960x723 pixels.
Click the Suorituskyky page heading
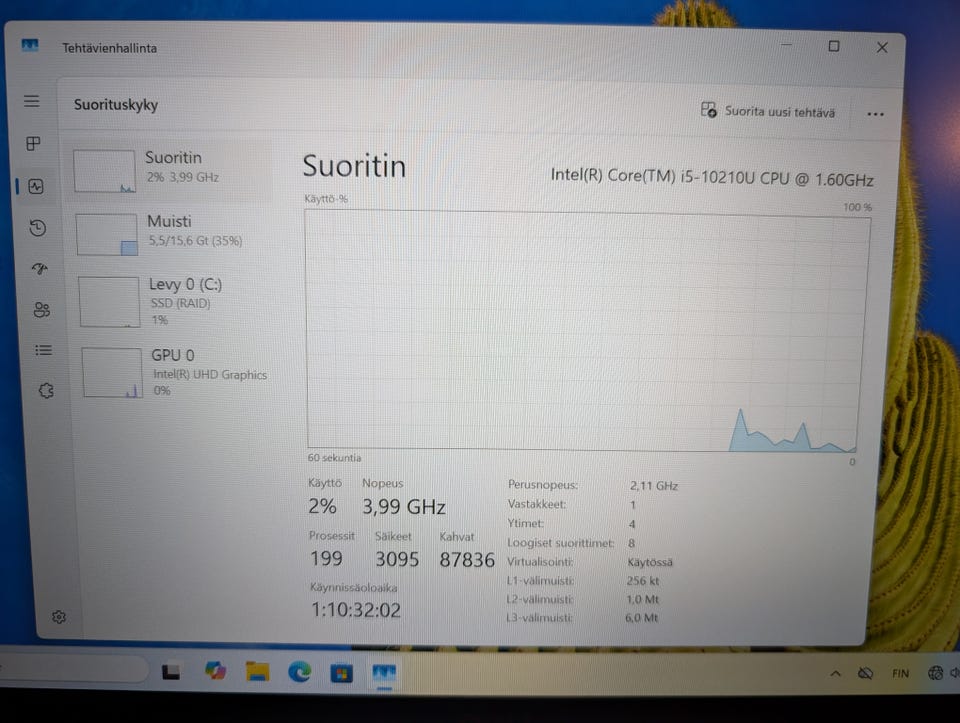pyautogui.click(x=116, y=105)
